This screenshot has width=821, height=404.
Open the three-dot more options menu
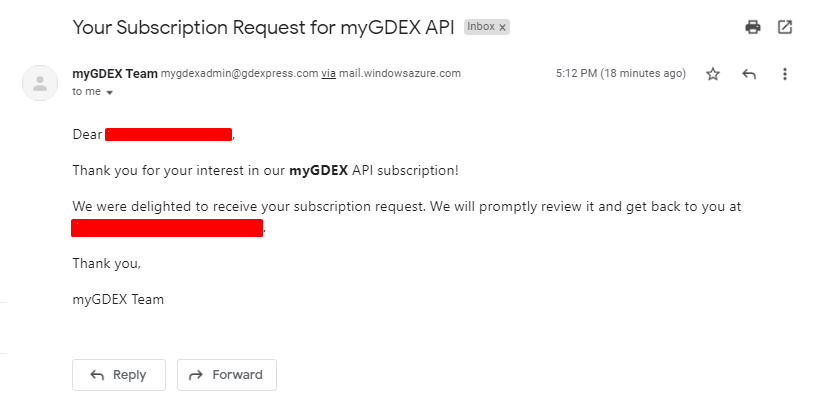(784, 74)
